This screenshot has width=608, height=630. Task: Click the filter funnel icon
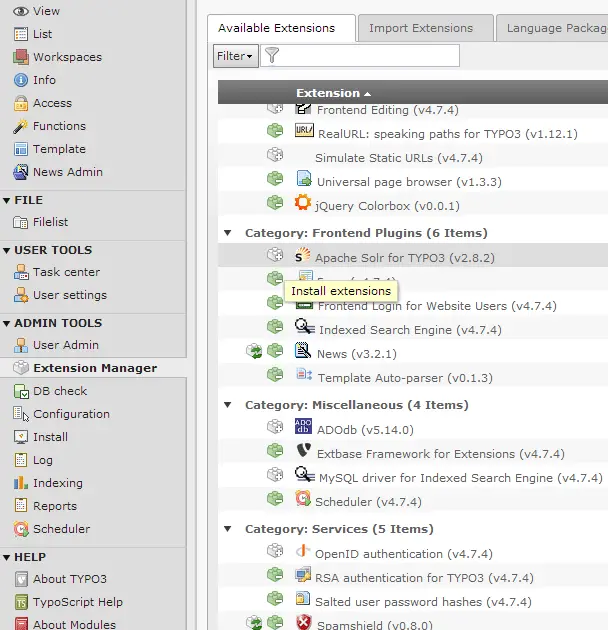[x=272, y=55]
